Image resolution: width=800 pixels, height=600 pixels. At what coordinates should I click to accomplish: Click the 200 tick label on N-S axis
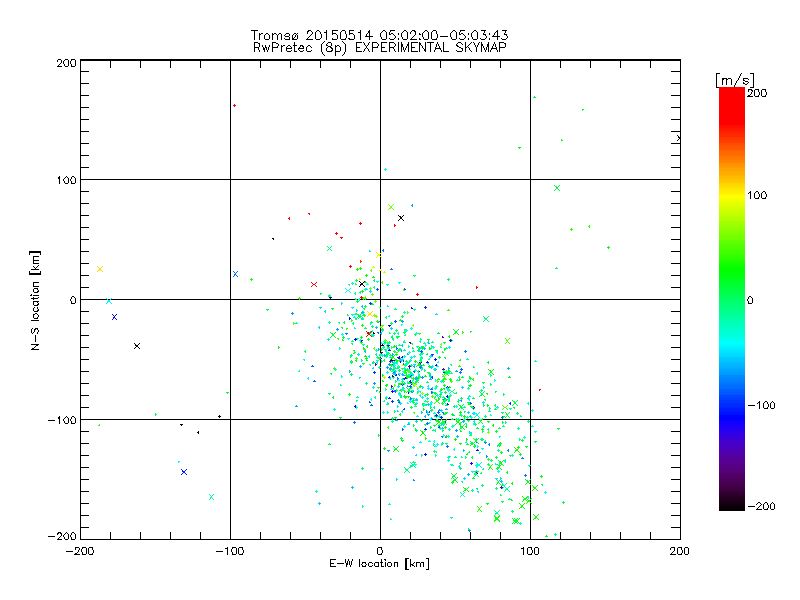pyautogui.click(x=67, y=63)
